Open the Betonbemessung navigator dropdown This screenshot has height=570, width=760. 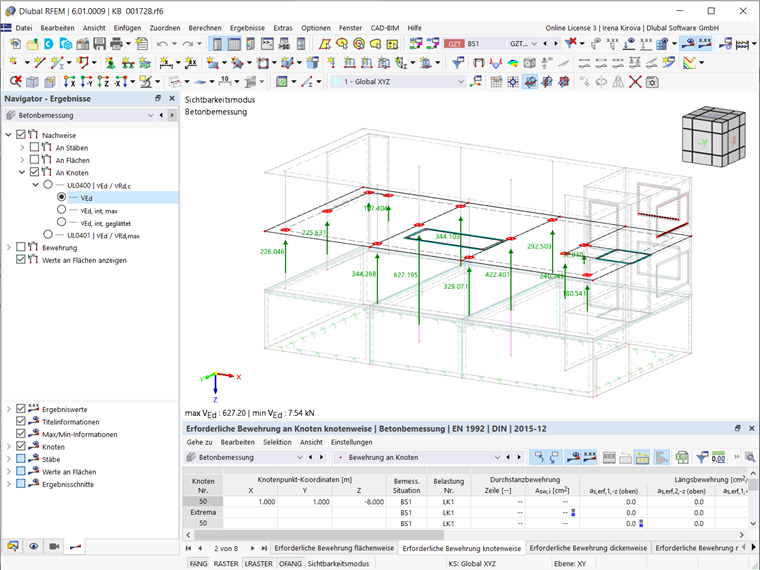150,115
